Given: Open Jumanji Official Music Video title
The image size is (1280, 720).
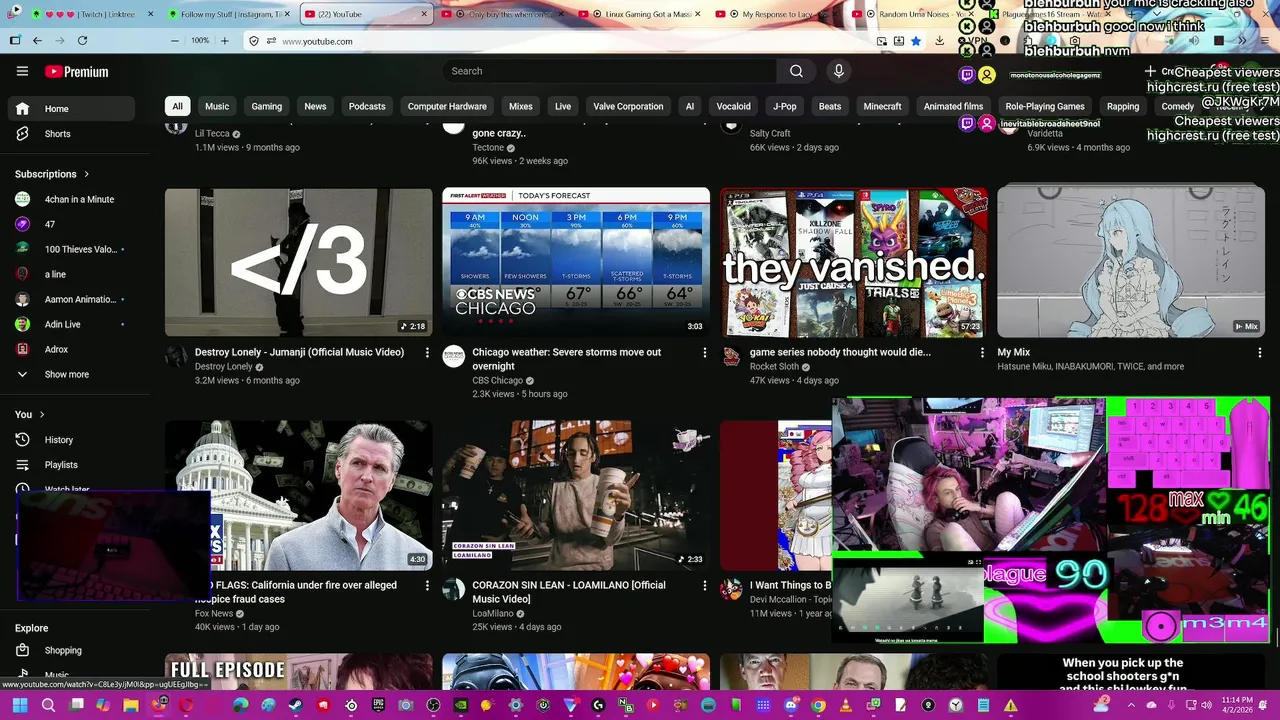Looking at the screenshot, I should 299,352.
